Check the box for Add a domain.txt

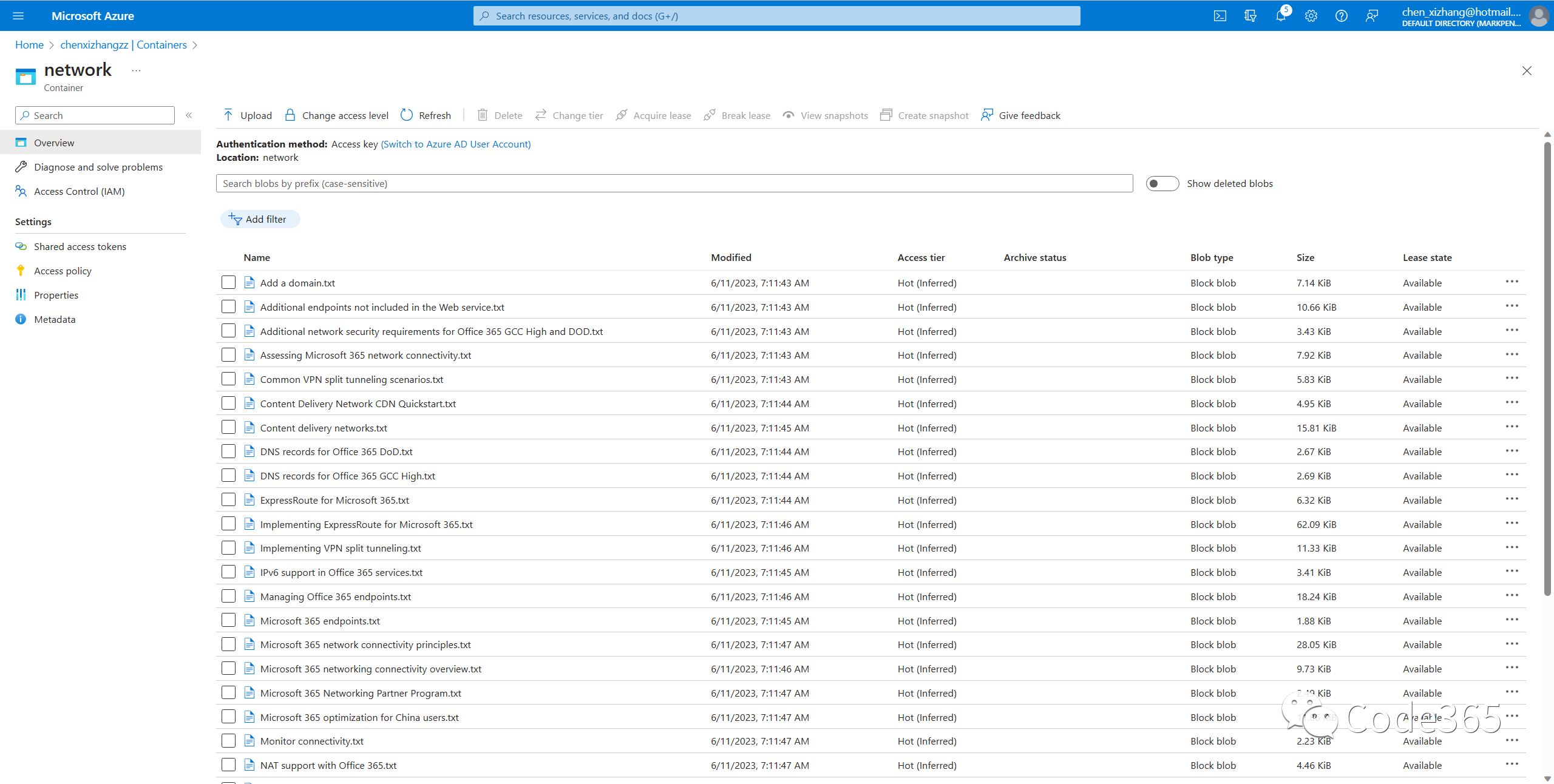(x=228, y=282)
